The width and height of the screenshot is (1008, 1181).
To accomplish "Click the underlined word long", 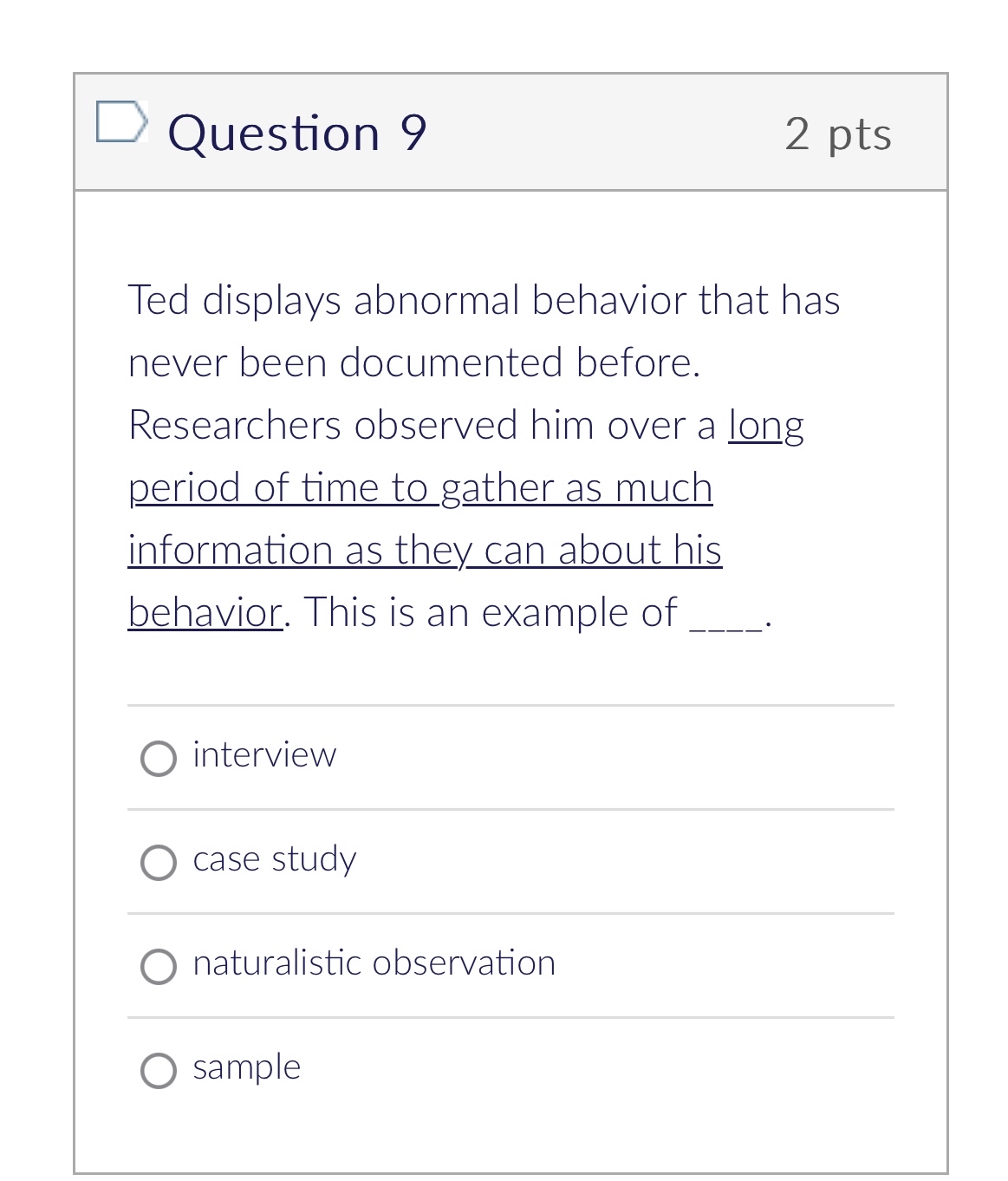I will click(x=767, y=425).
